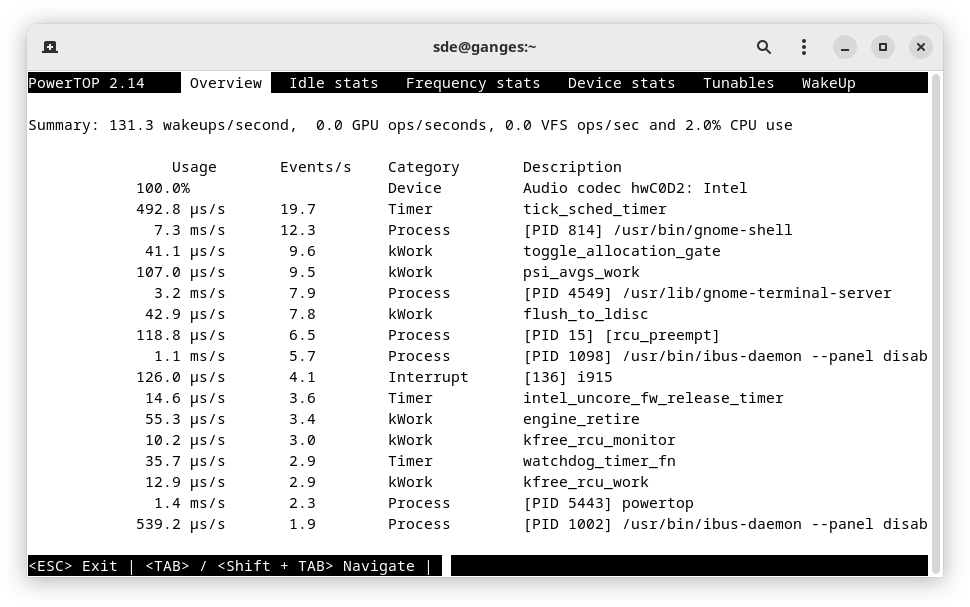Click the [PID 5443] powertop entry
The image size is (970, 607).
[x=608, y=504]
